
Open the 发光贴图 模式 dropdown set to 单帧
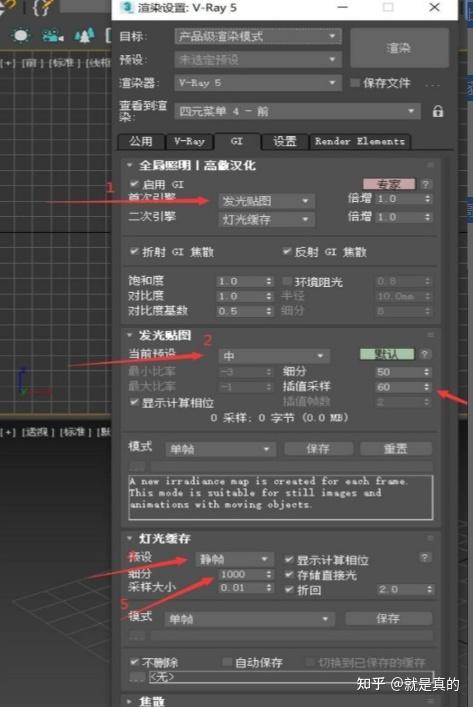click(220, 449)
